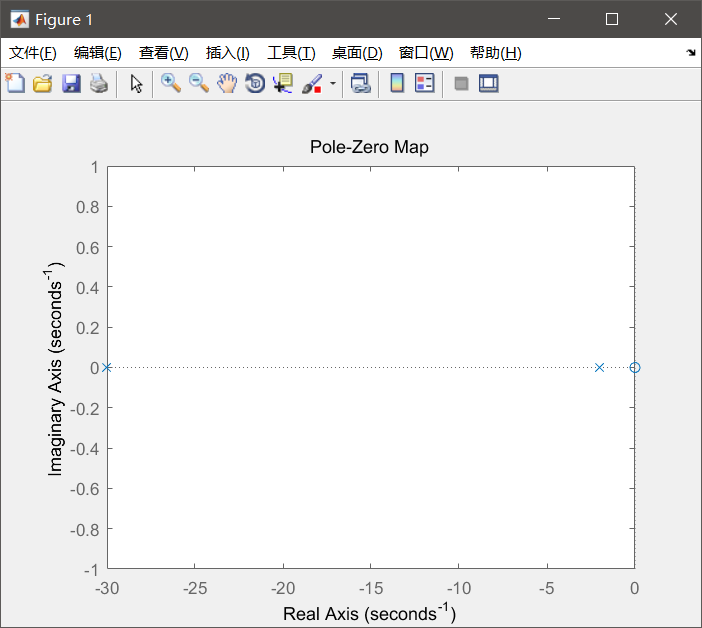
Task: Click the MATLAB logo in title bar
Action: coord(19,19)
